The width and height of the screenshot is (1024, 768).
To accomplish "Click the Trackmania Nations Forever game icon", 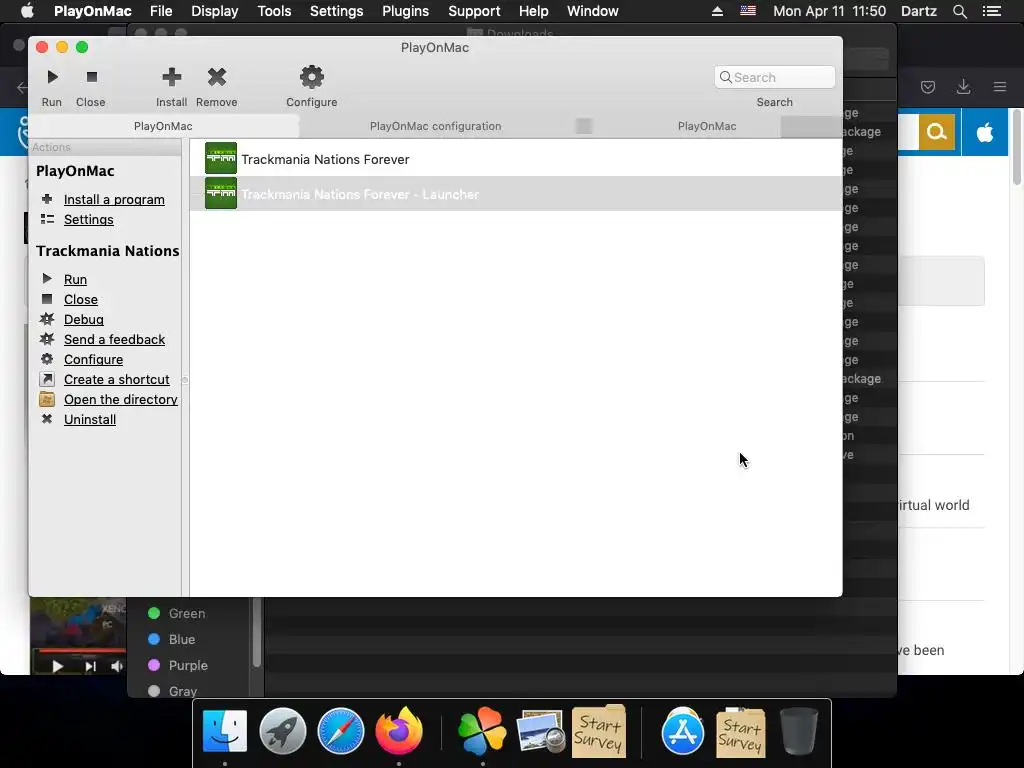I will point(221,159).
